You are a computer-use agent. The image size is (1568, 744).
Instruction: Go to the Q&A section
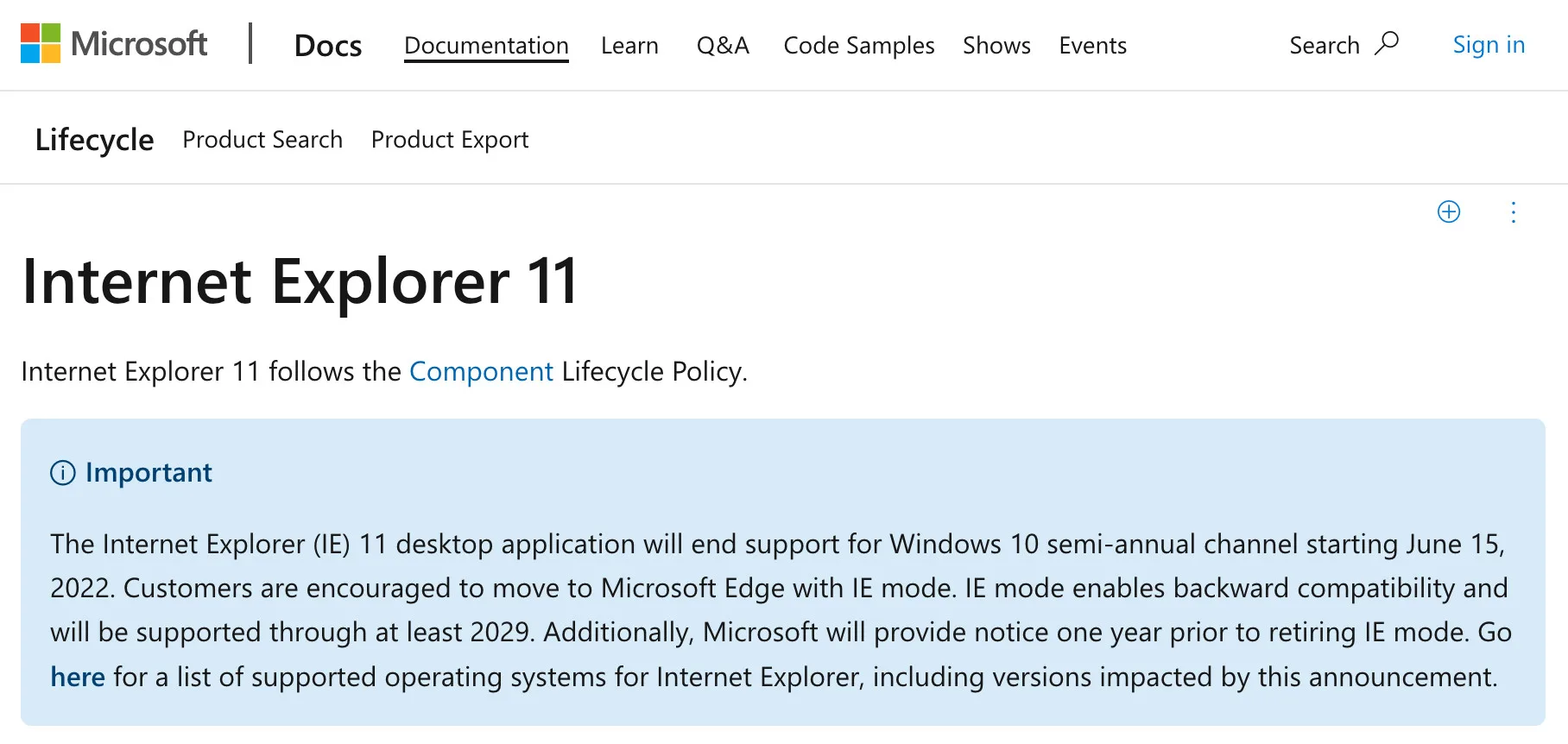click(723, 45)
